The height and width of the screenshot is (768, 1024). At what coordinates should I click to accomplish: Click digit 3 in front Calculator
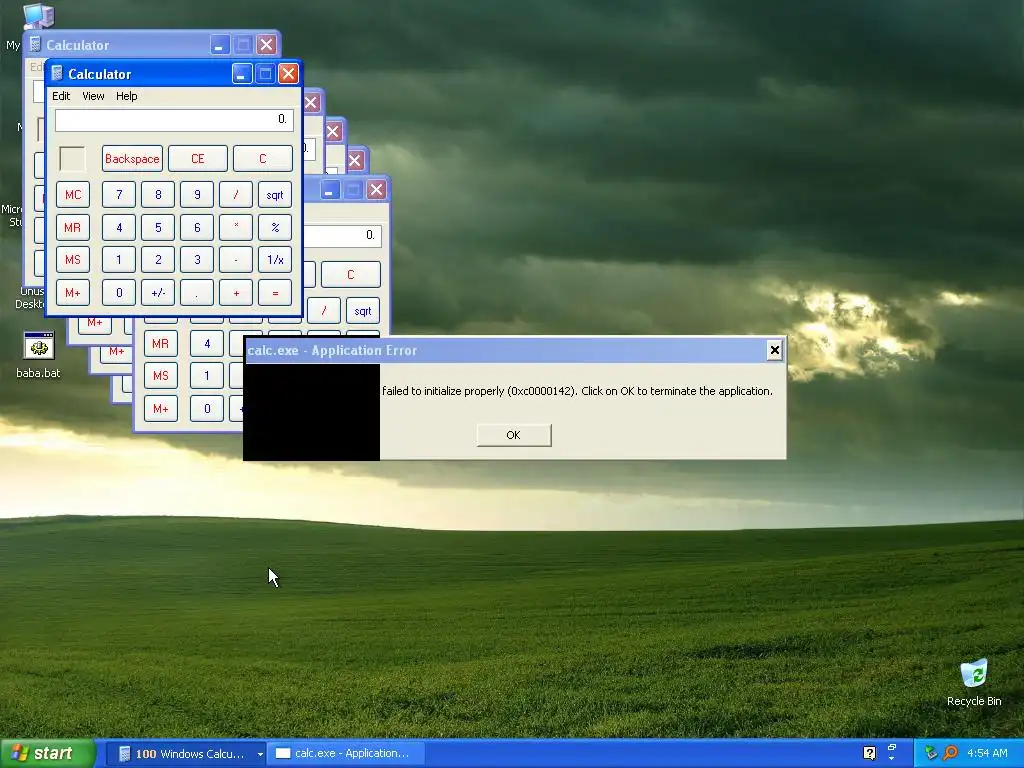pyautogui.click(x=197, y=260)
